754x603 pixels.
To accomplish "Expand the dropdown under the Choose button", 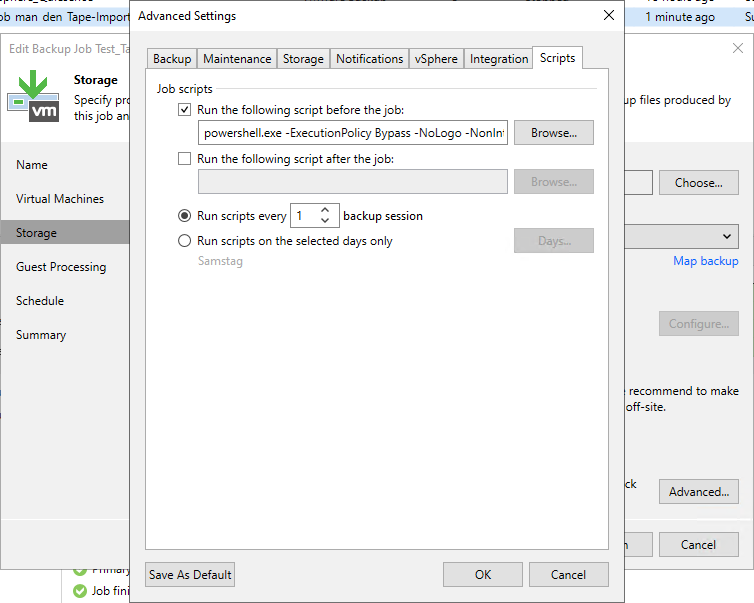I will [727, 236].
